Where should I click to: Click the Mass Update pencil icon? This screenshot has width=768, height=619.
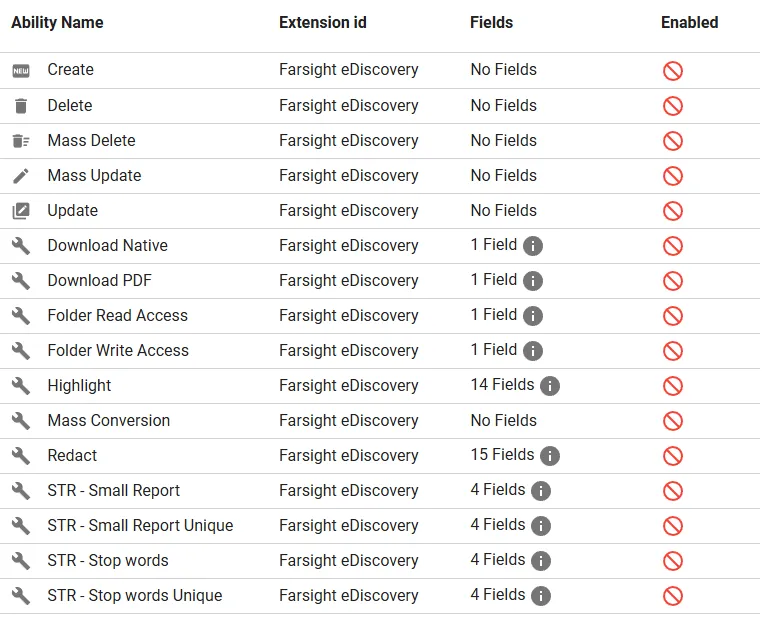(21, 176)
